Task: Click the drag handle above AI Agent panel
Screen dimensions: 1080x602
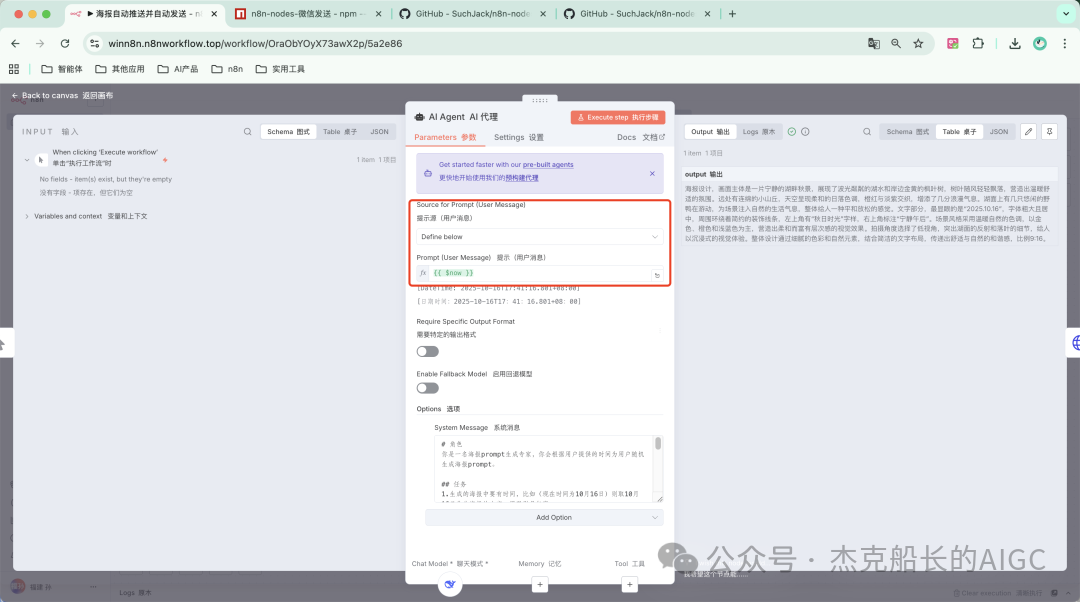Action: pos(540,101)
